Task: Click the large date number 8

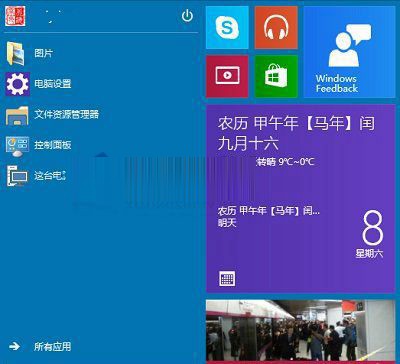Action: pyautogui.click(x=373, y=228)
